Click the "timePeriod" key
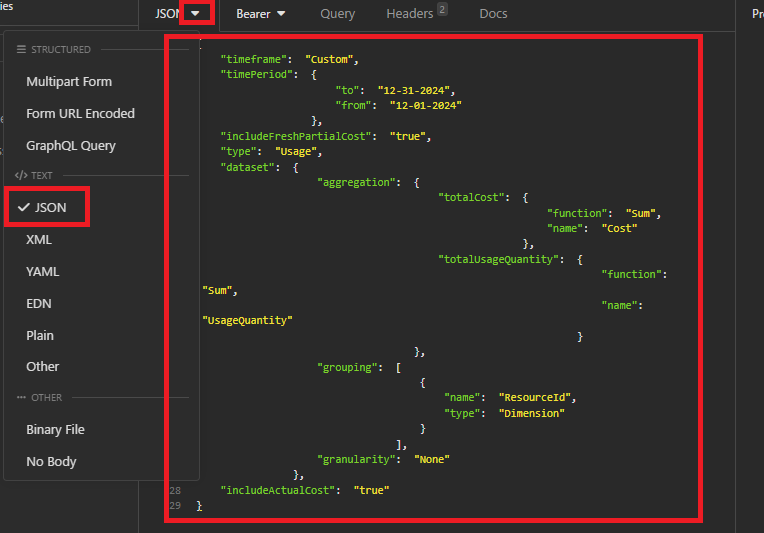This screenshot has width=764, height=533. 256,75
